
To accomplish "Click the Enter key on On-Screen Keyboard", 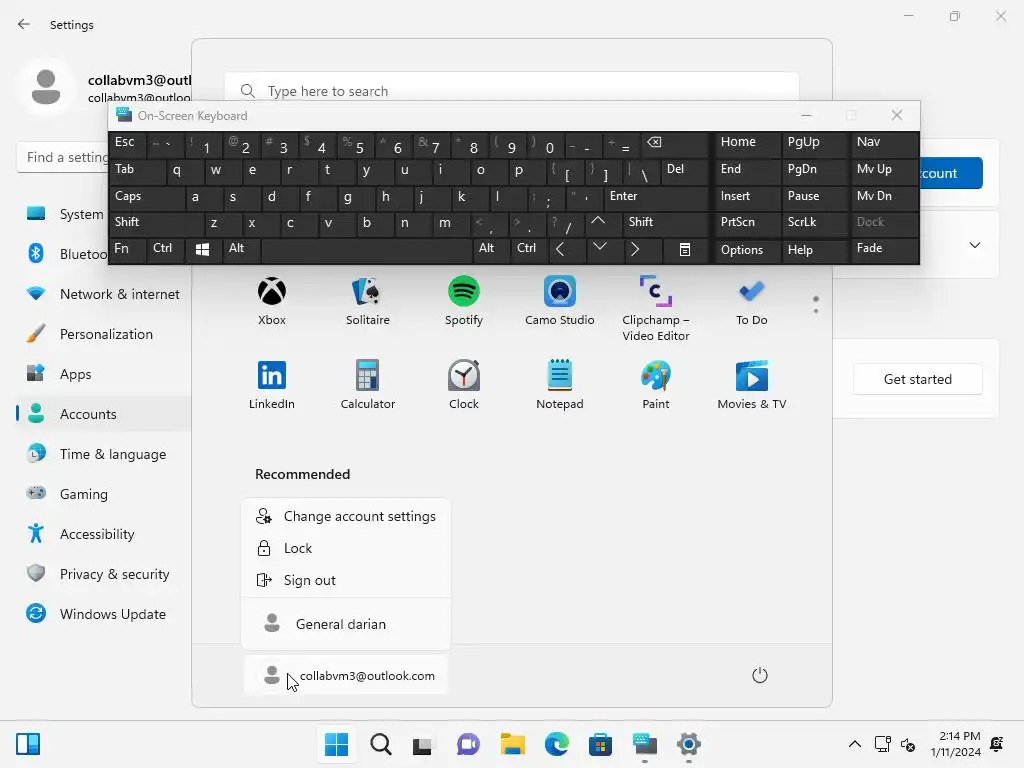I will 656,197.
